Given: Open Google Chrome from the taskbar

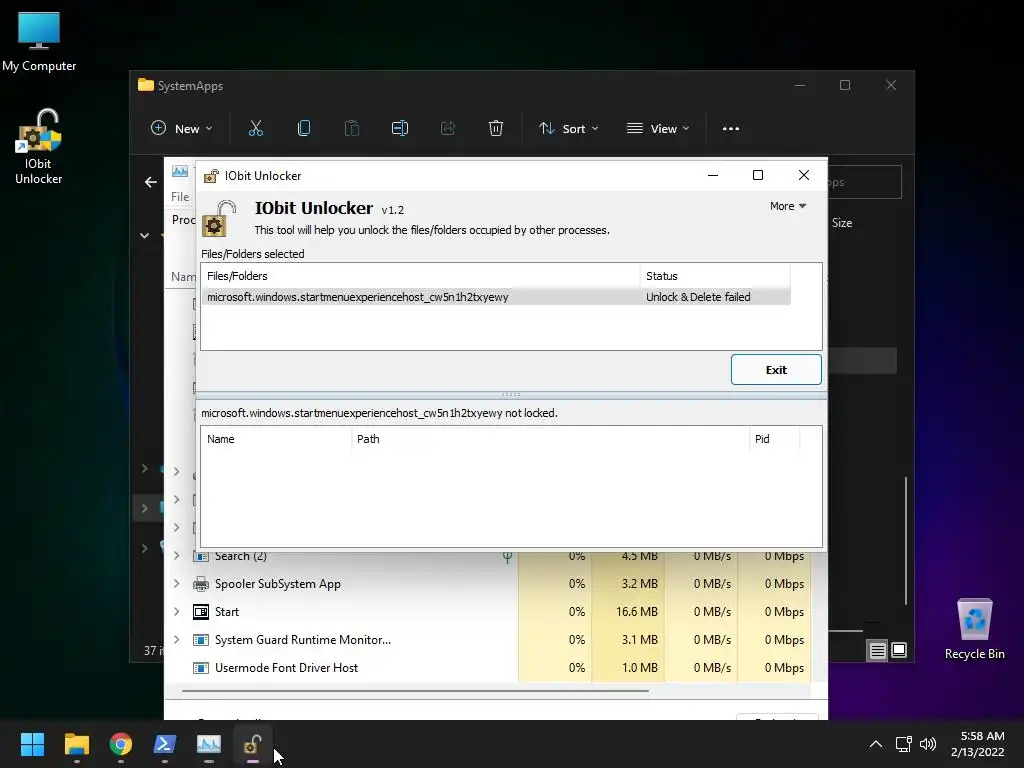Looking at the screenshot, I should click(121, 744).
